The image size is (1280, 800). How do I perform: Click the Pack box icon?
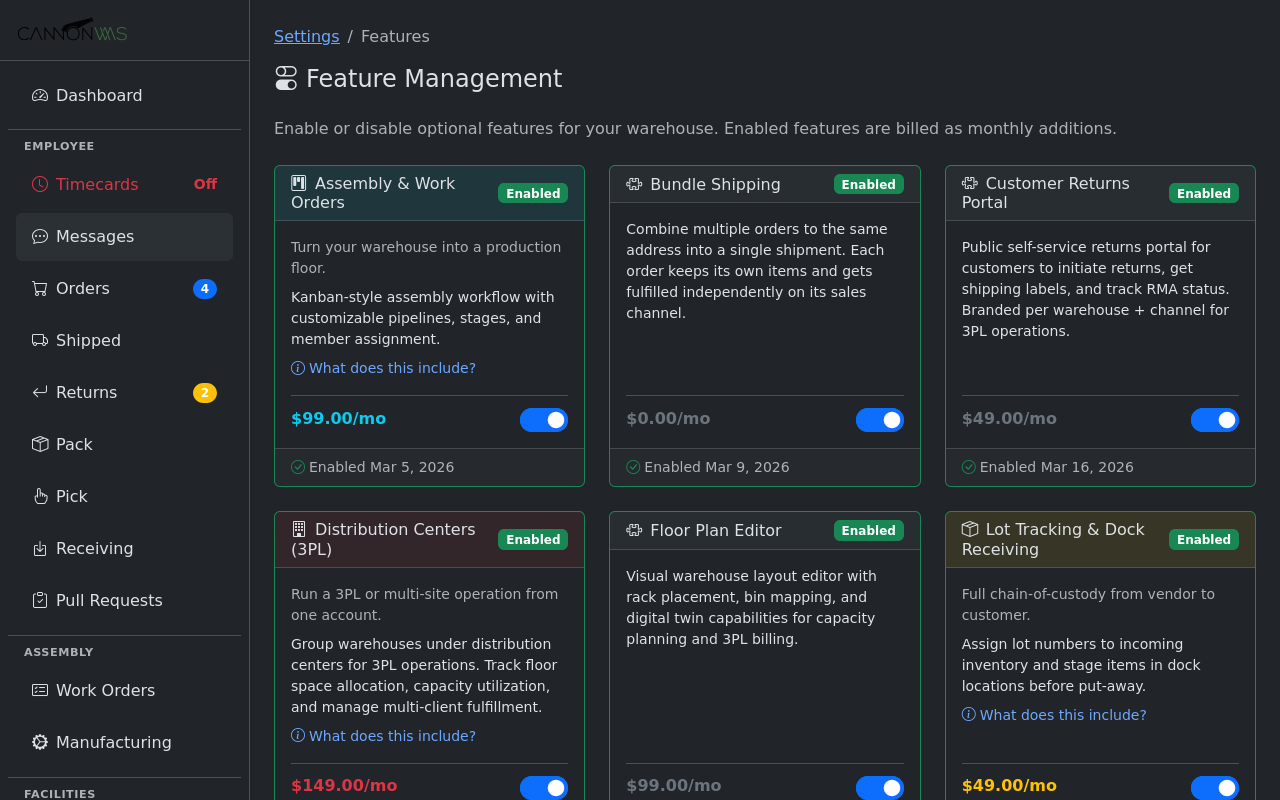pos(39,444)
